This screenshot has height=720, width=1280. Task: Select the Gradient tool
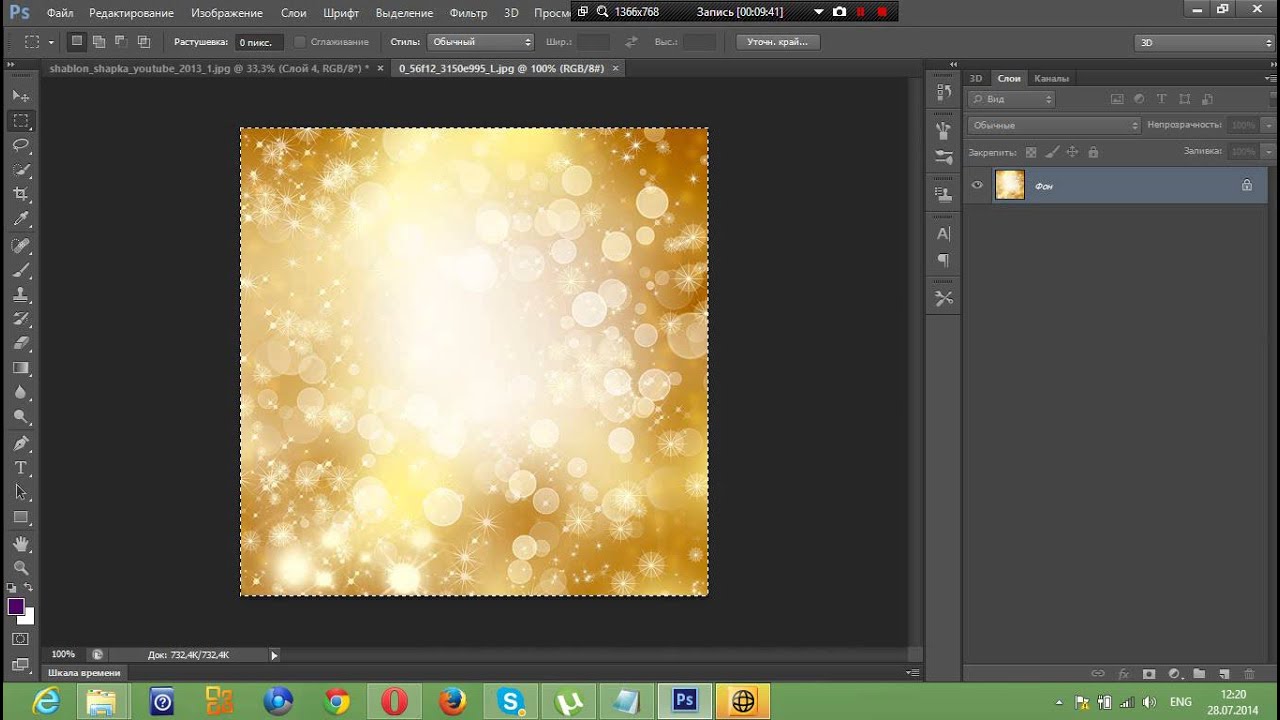click(21, 369)
